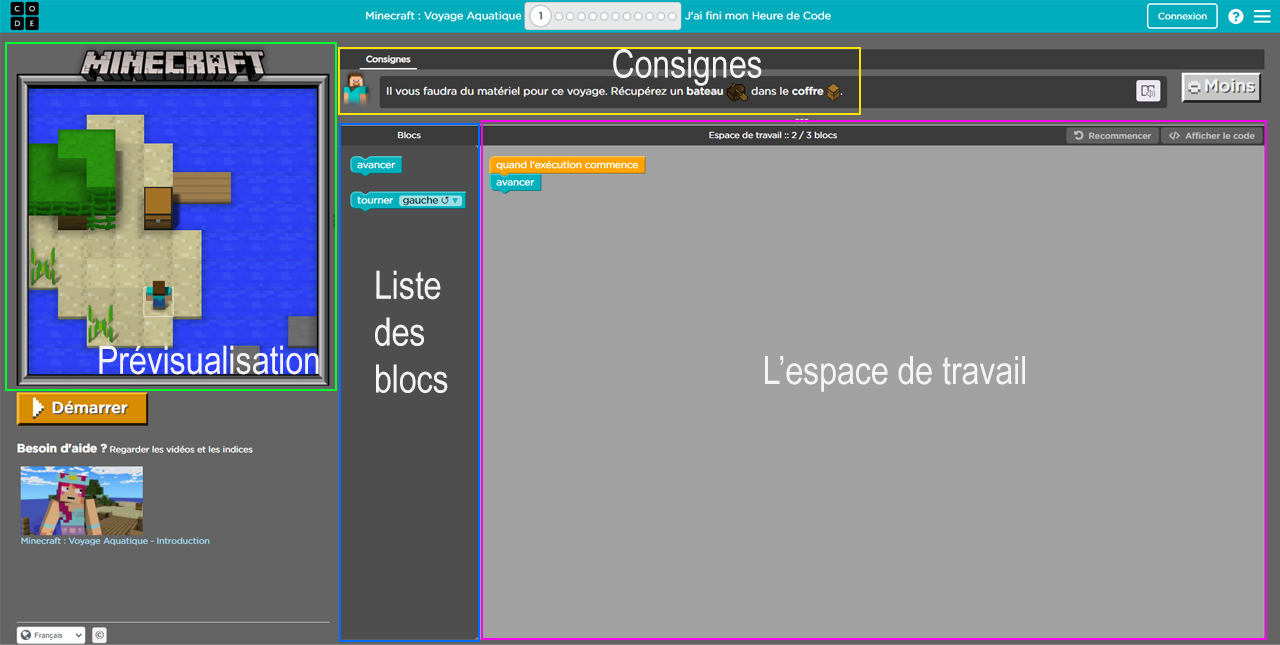Open the hamburger menu
Screen dimensions: 1280x645
click(1264, 16)
